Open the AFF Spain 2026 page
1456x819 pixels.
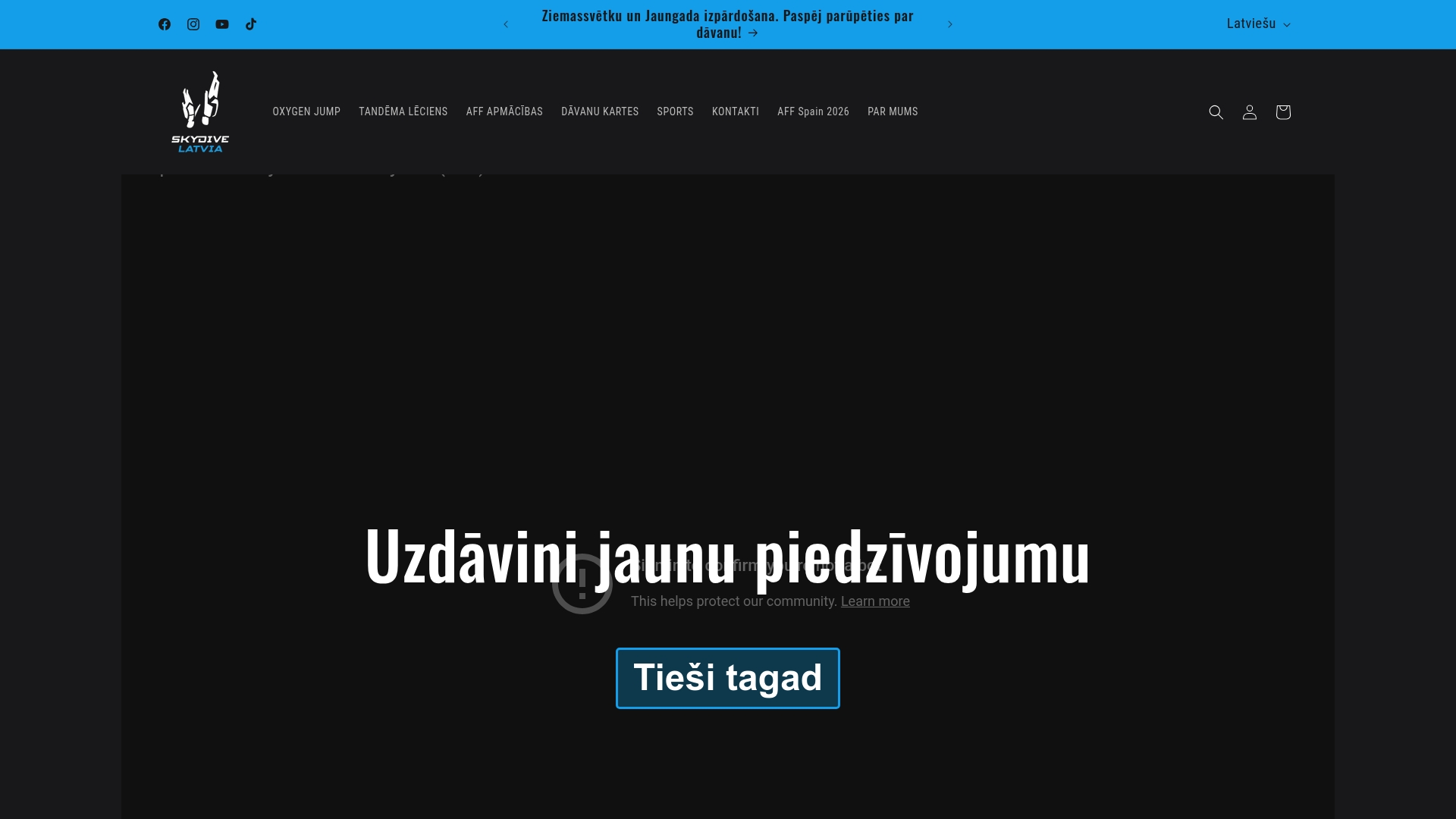click(x=813, y=111)
